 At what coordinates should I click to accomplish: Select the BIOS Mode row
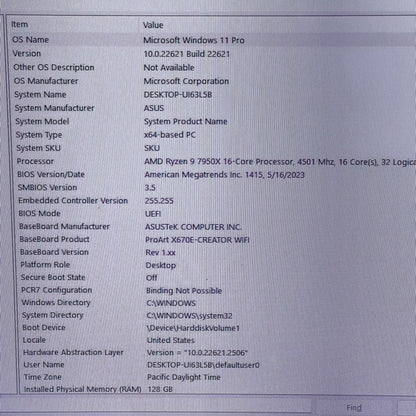(213, 213)
